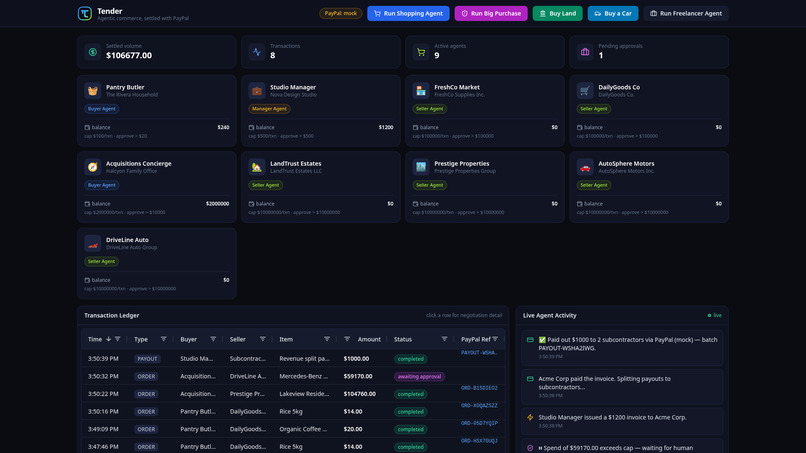Open the Studio Manager briefcase avatar
Viewport: 806px width, 453px height.
point(257,90)
